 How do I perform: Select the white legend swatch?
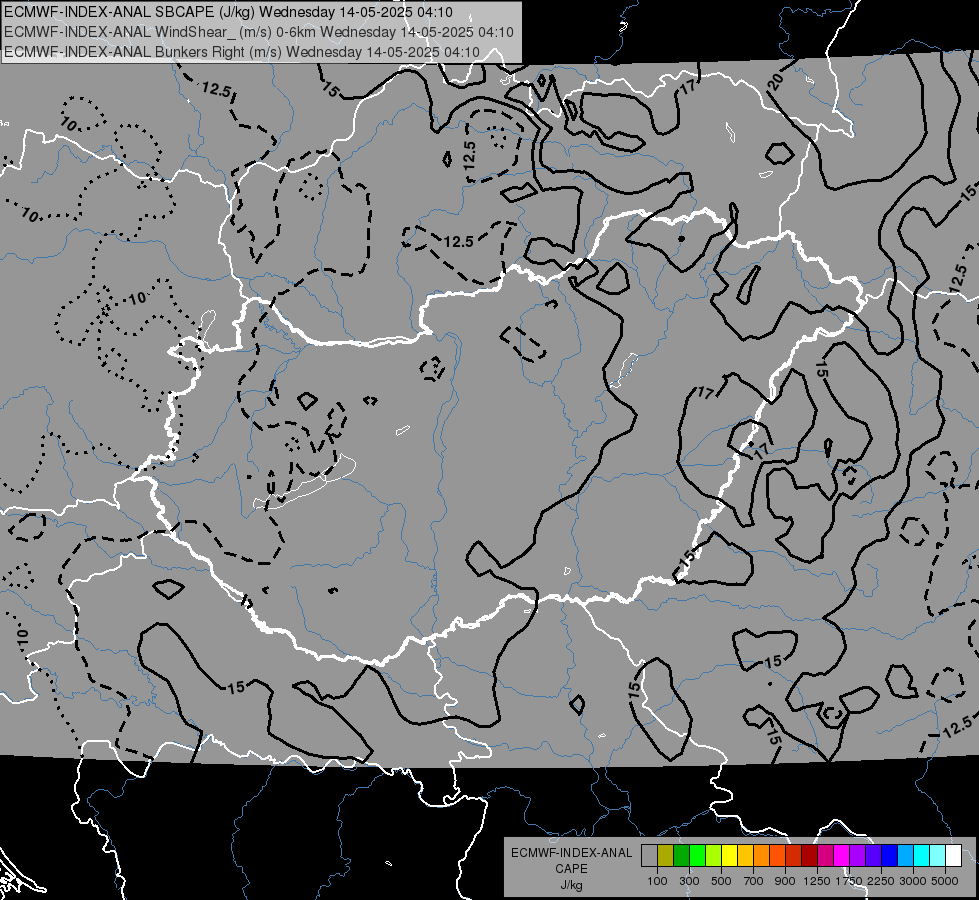954,856
